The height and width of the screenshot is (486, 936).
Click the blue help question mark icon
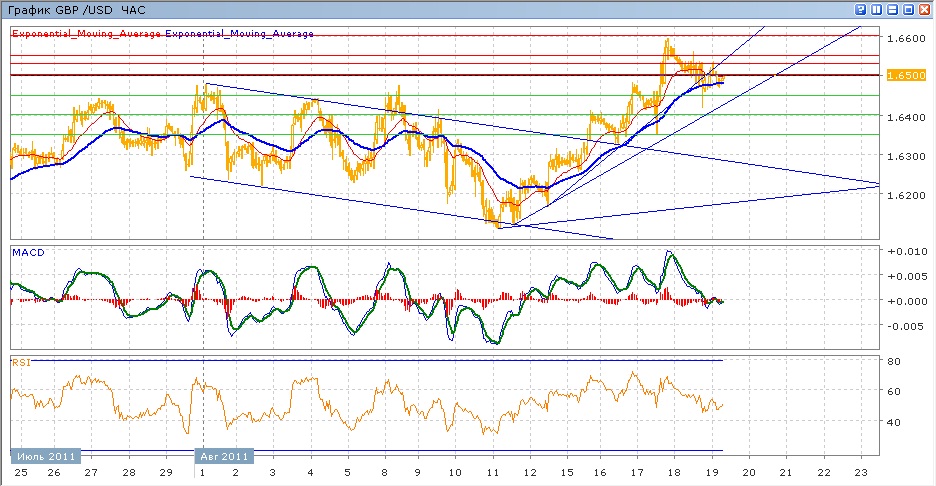[x=861, y=9]
